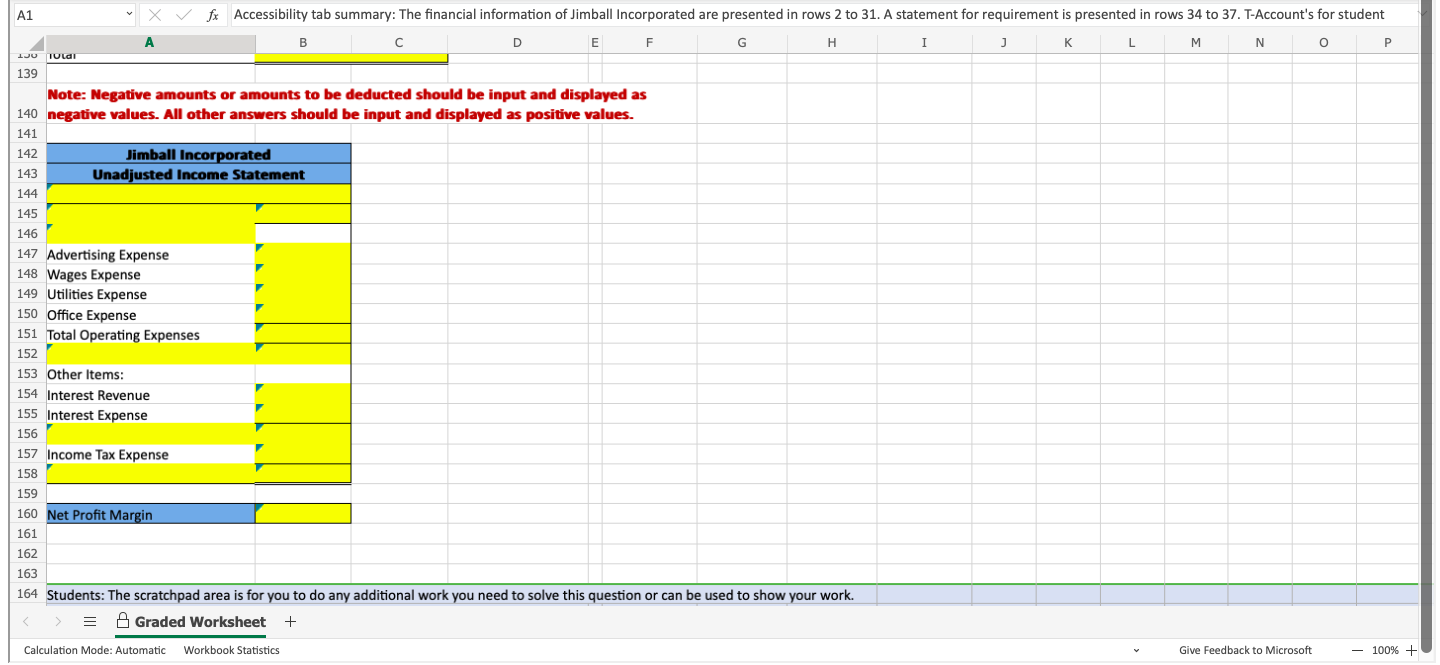Click the previous sheet navigation arrow
The width and height of the screenshot is (1440, 665).
(x=27, y=621)
